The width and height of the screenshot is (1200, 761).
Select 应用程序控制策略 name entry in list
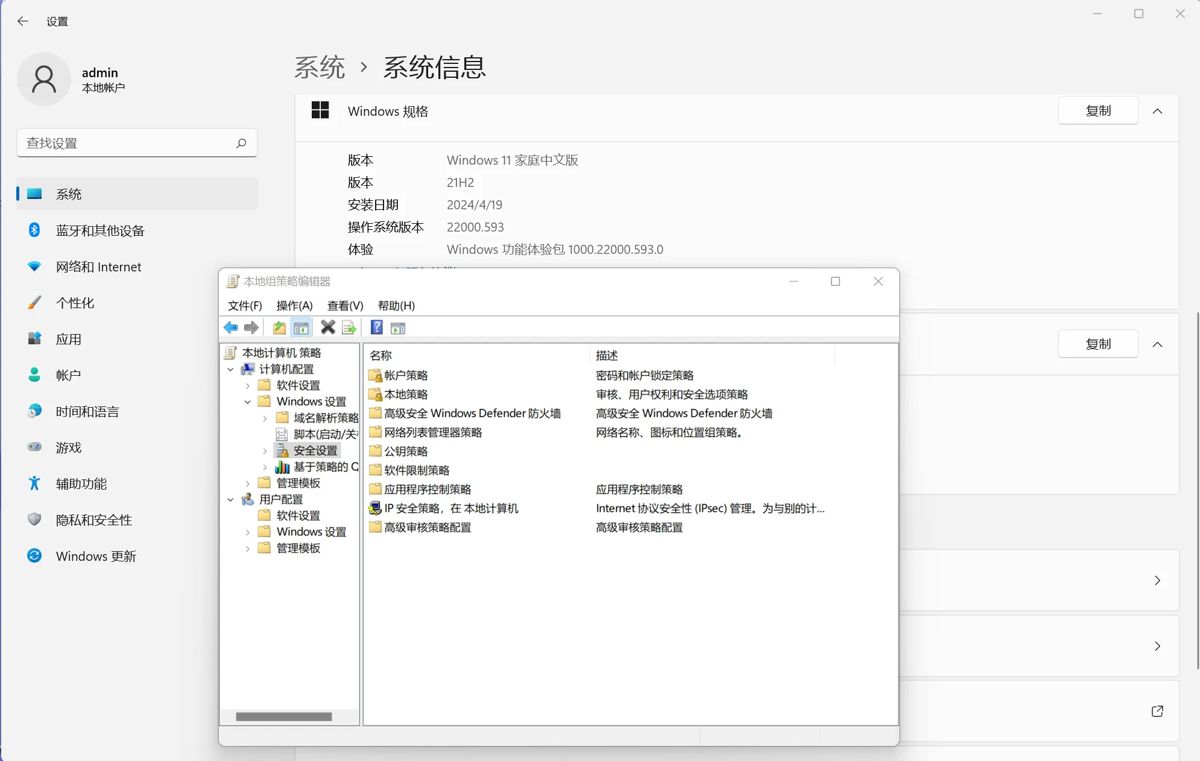click(428, 489)
